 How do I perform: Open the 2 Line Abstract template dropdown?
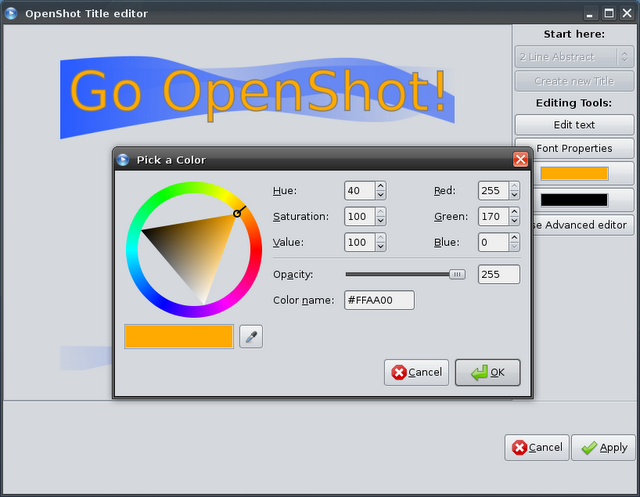574,57
